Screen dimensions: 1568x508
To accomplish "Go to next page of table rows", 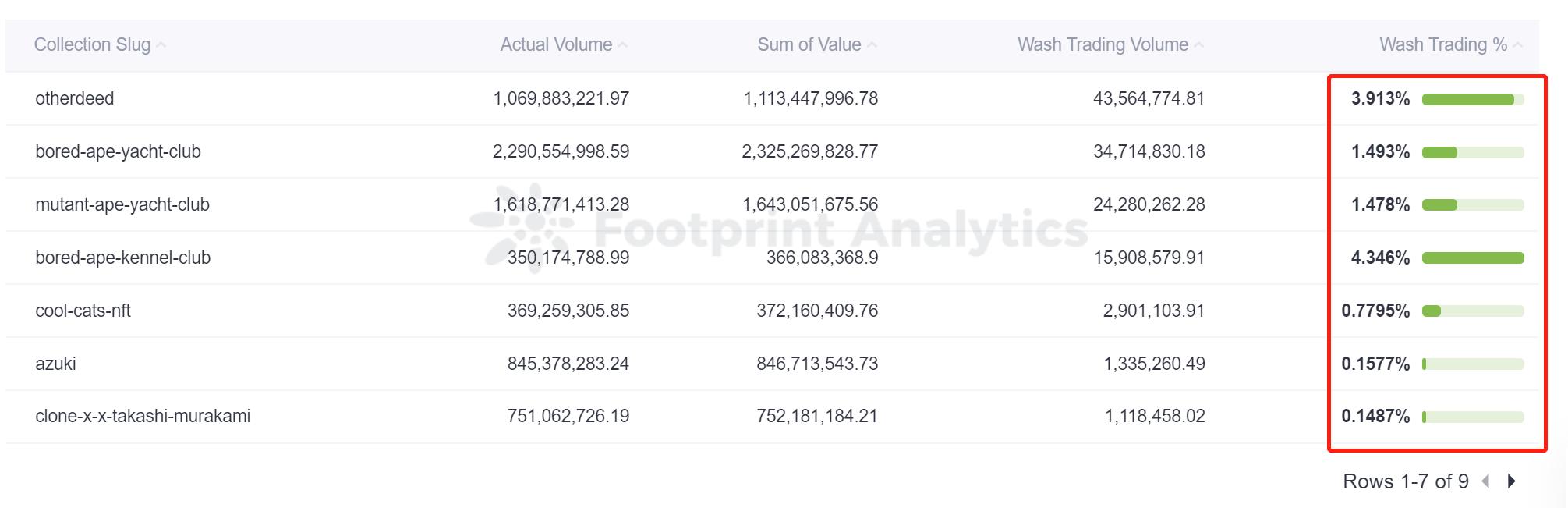I will [x=1512, y=481].
